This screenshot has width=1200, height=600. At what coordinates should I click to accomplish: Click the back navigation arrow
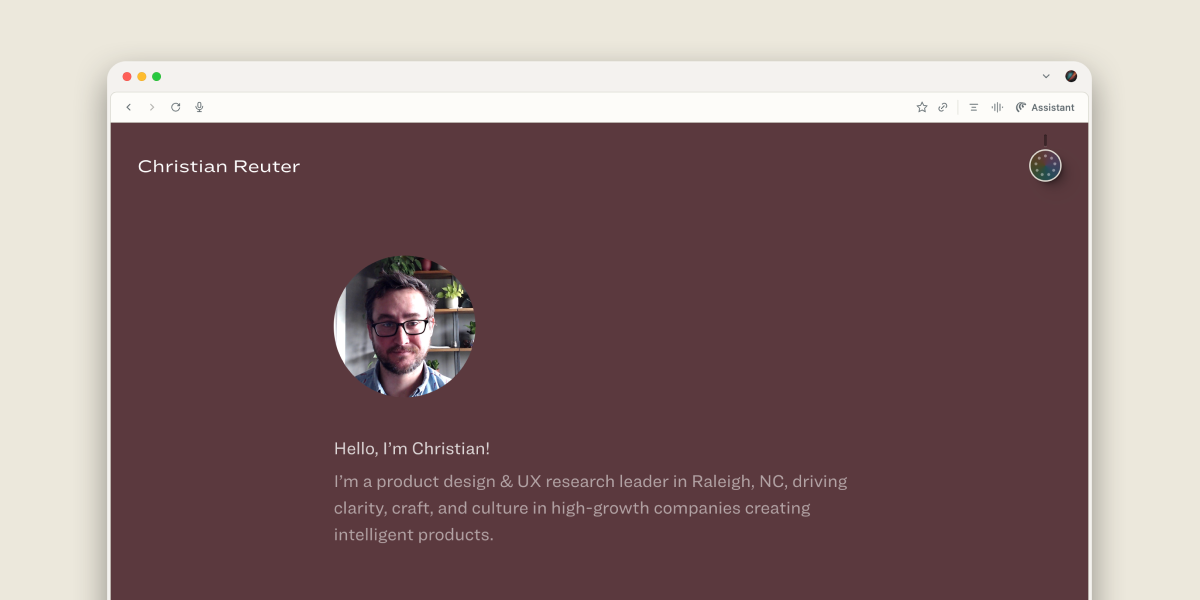(128, 107)
